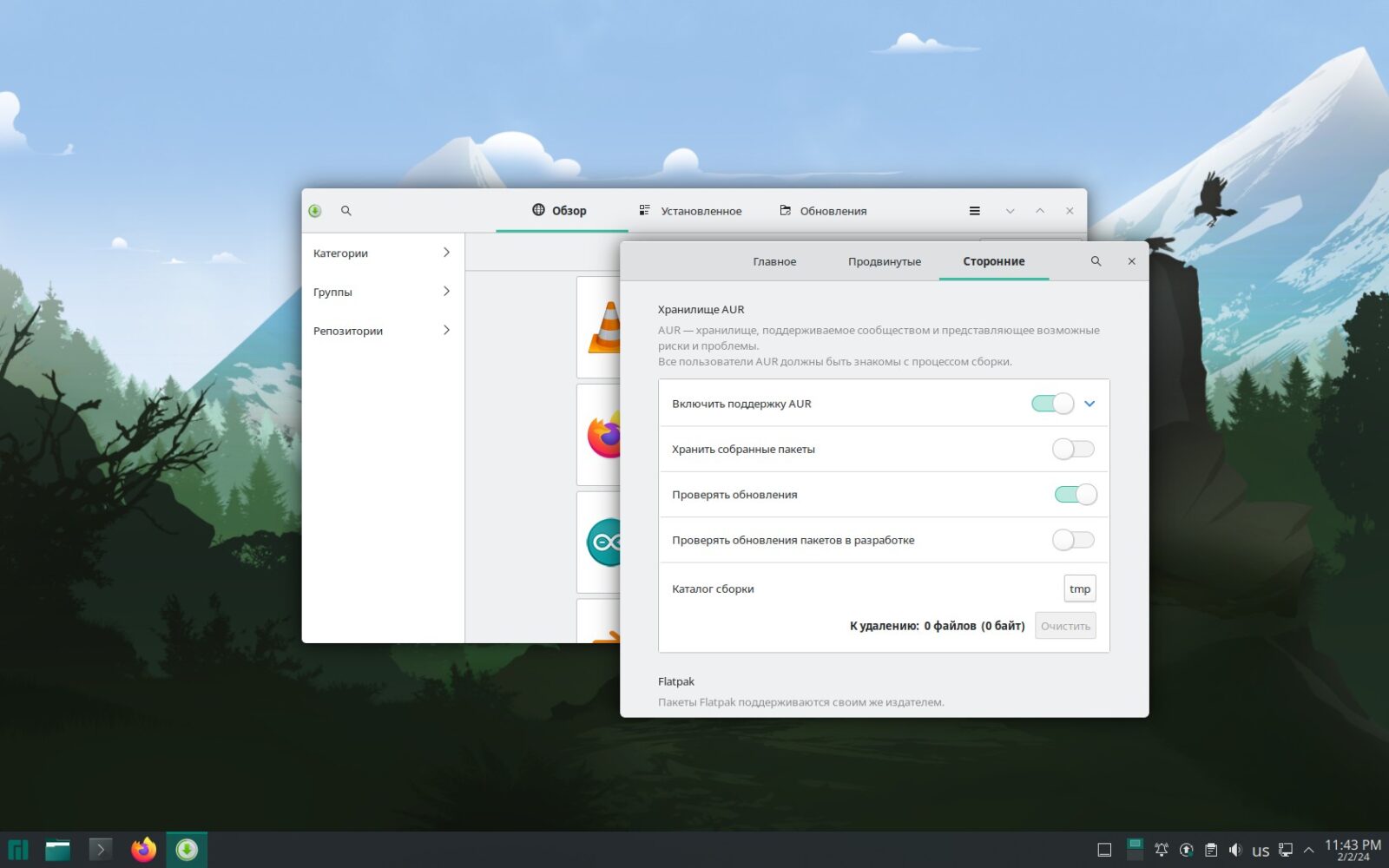The width and height of the screenshot is (1389, 868).
Task: Change build directory via tmp button
Action: (1079, 589)
